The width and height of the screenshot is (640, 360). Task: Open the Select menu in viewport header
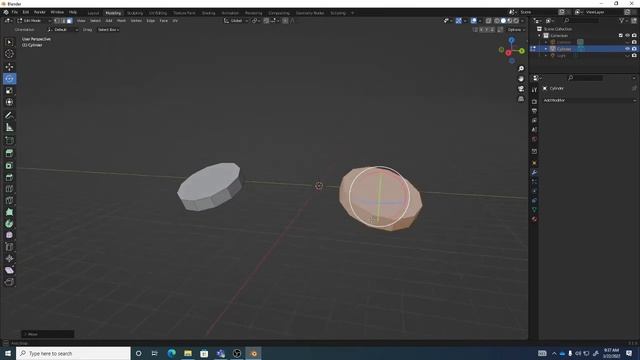[95, 20]
